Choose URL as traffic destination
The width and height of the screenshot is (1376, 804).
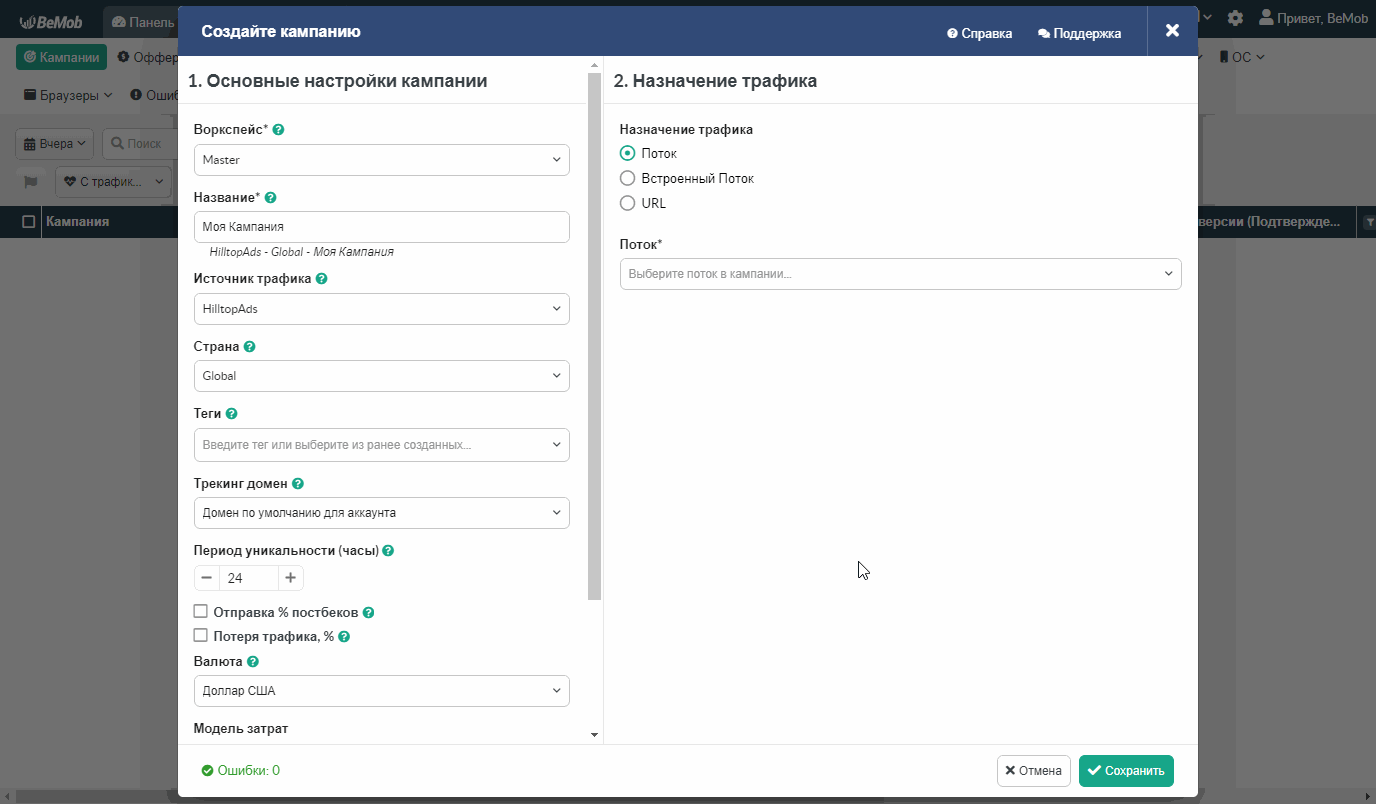click(x=628, y=203)
